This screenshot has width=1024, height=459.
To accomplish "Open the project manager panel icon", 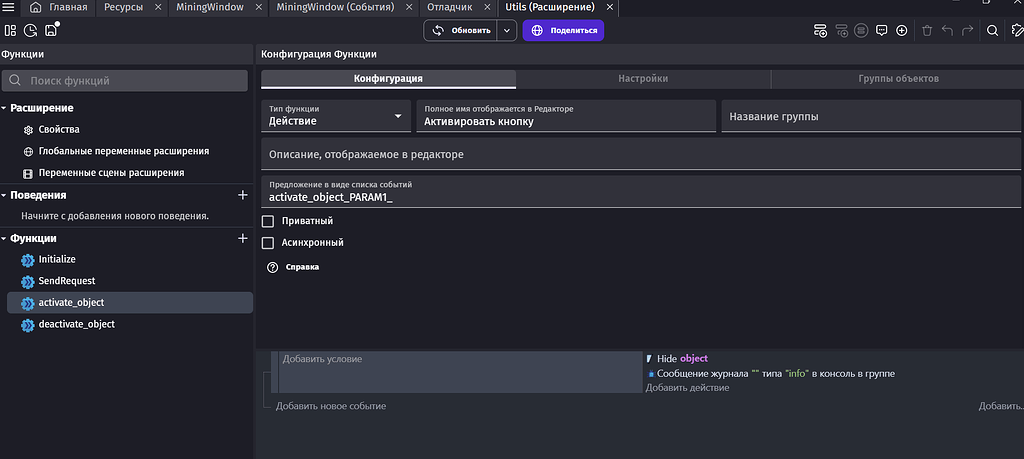I will click(10, 30).
